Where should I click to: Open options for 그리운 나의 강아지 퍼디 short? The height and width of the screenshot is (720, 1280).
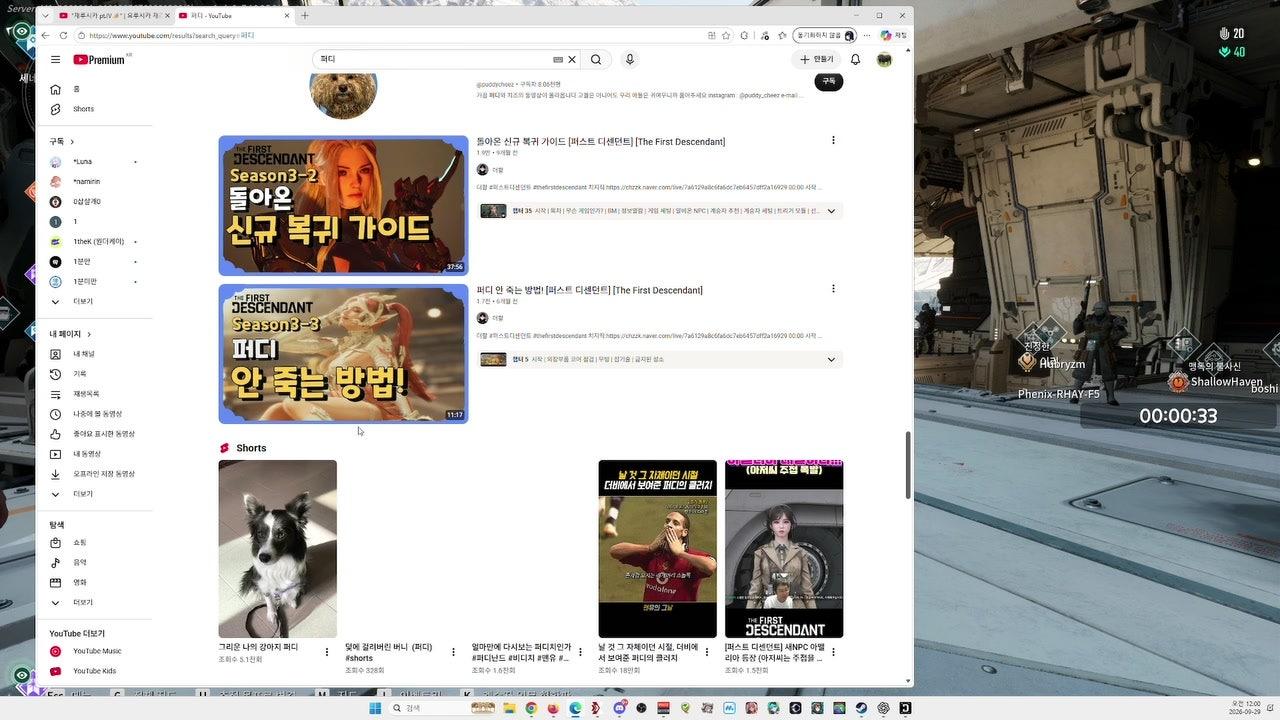click(327, 652)
